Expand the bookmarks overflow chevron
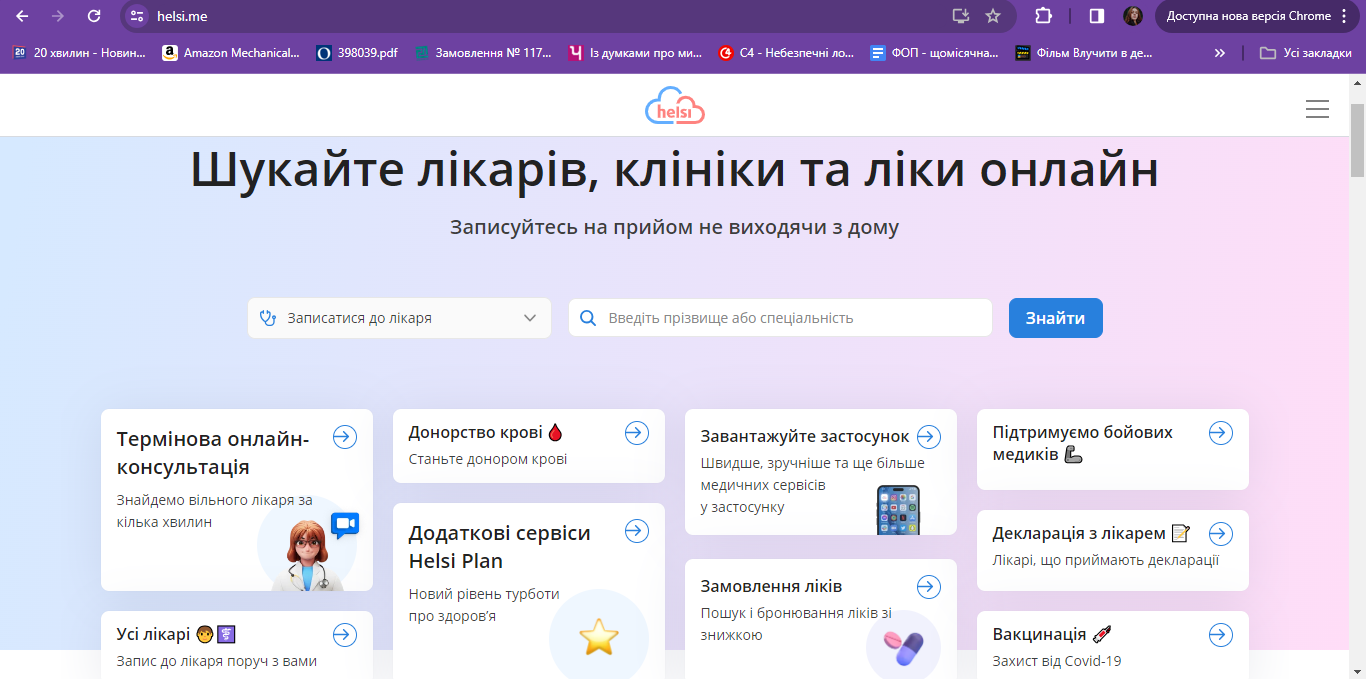The height and width of the screenshot is (679, 1366). pos(1218,52)
